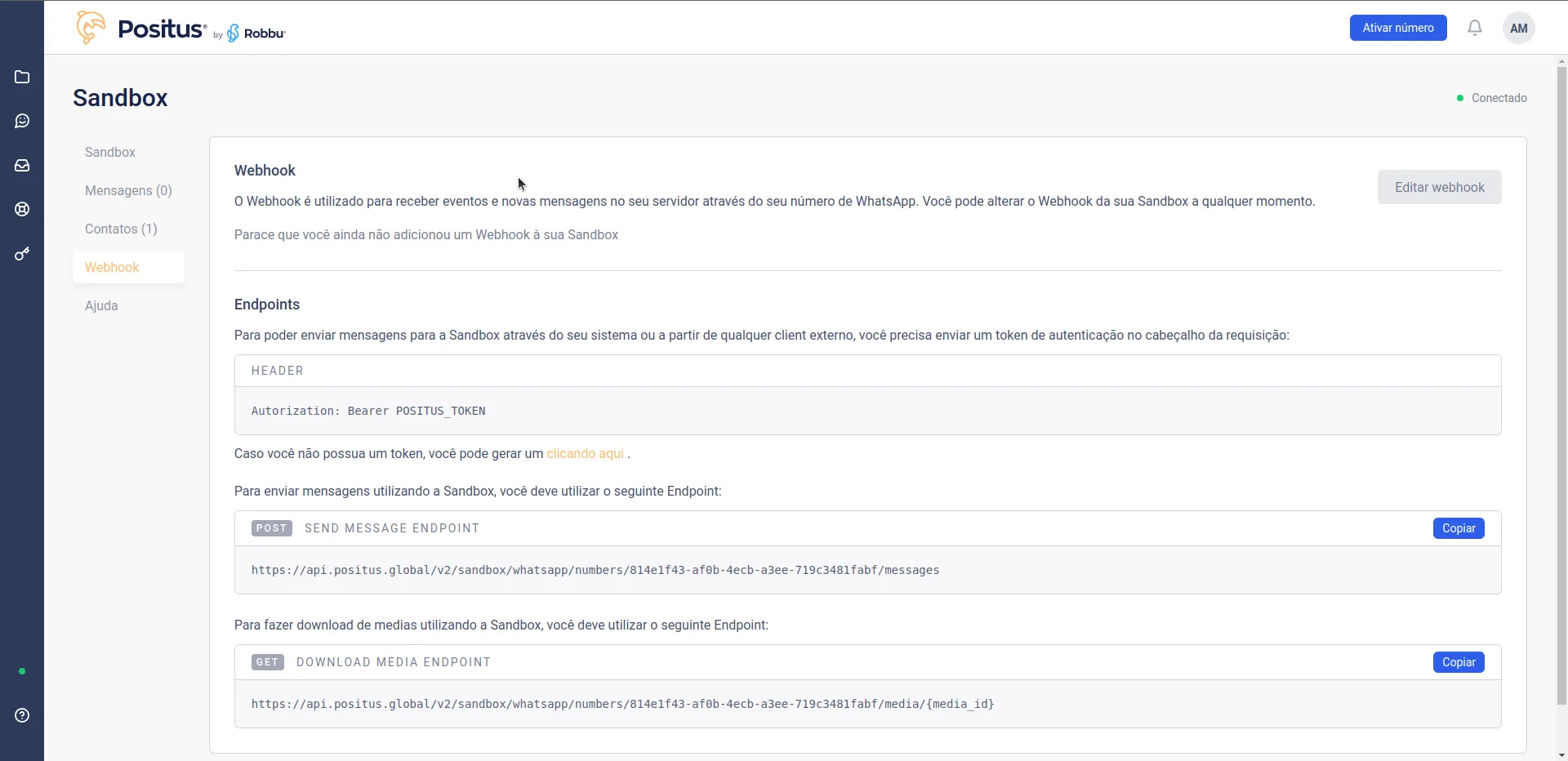Follow the 'clicando aqui' token link
Viewport: 1568px width, 761px height.
[x=585, y=453]
